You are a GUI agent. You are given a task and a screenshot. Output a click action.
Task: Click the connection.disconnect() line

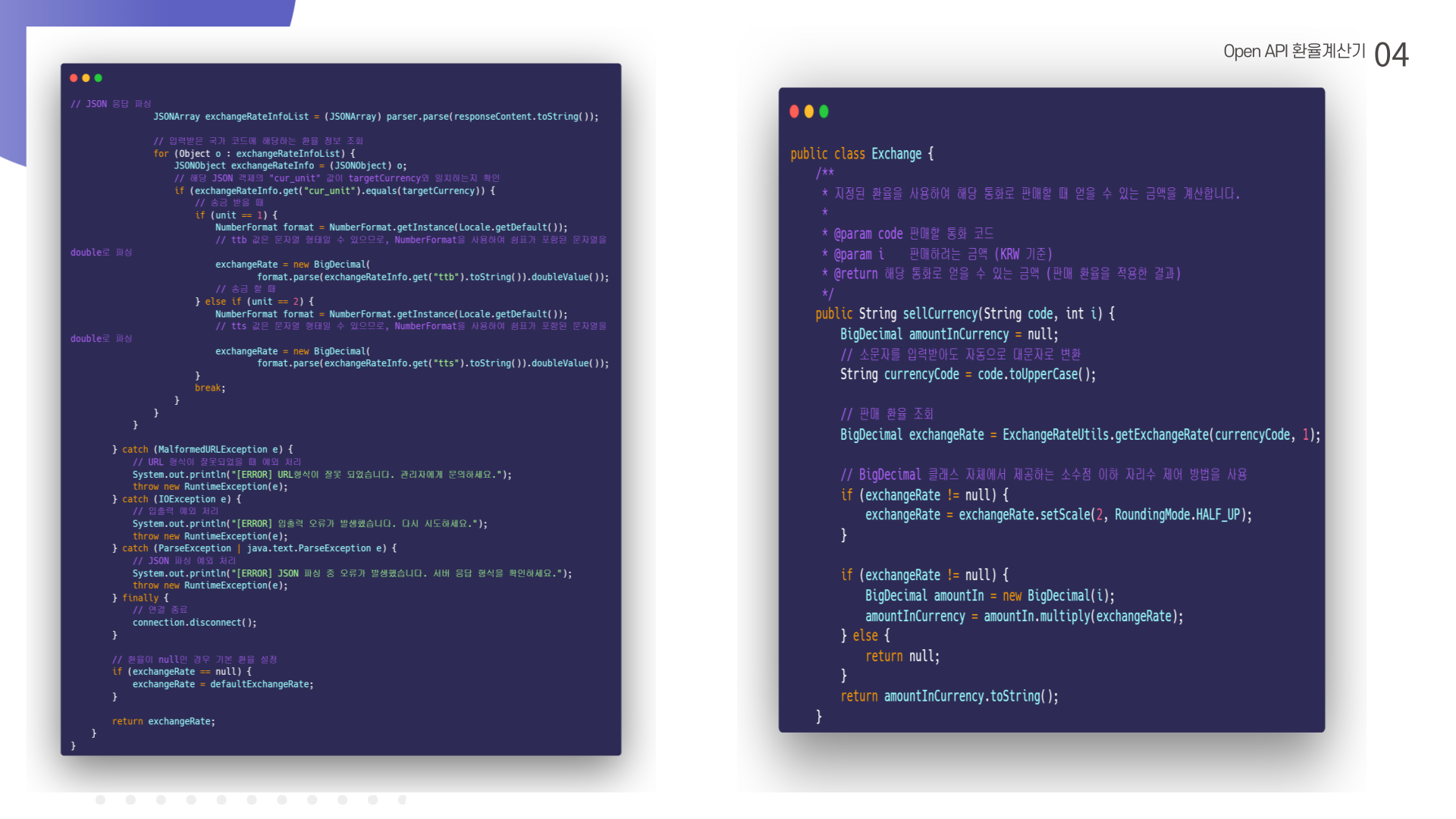click(194, 623)
